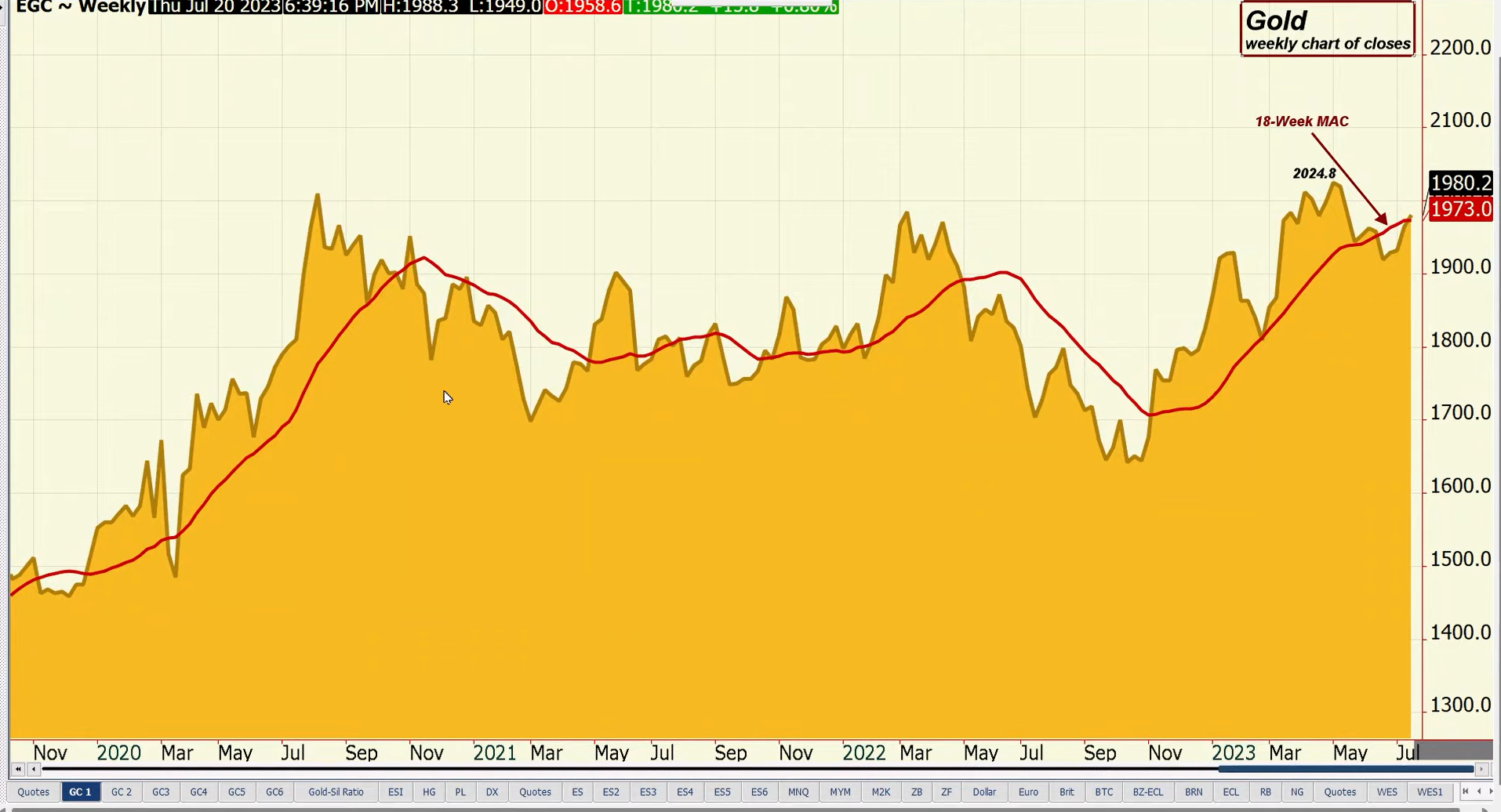Open the Dollar tab

click(984, 792)
